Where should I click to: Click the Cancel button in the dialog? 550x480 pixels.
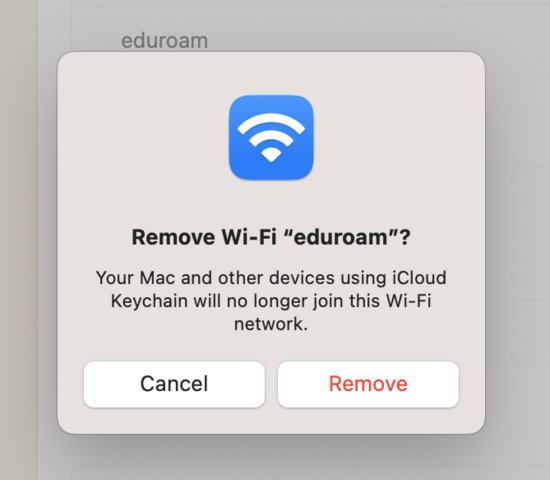[174, 384]
